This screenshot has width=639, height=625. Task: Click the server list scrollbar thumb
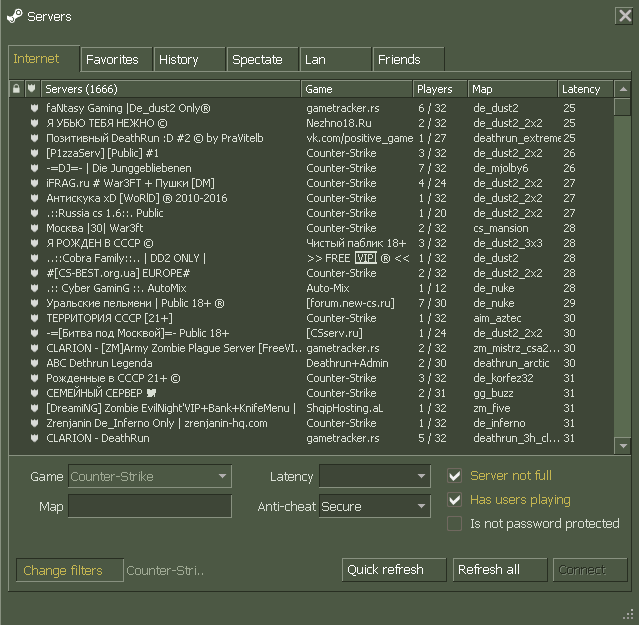[x=623, y=107]
